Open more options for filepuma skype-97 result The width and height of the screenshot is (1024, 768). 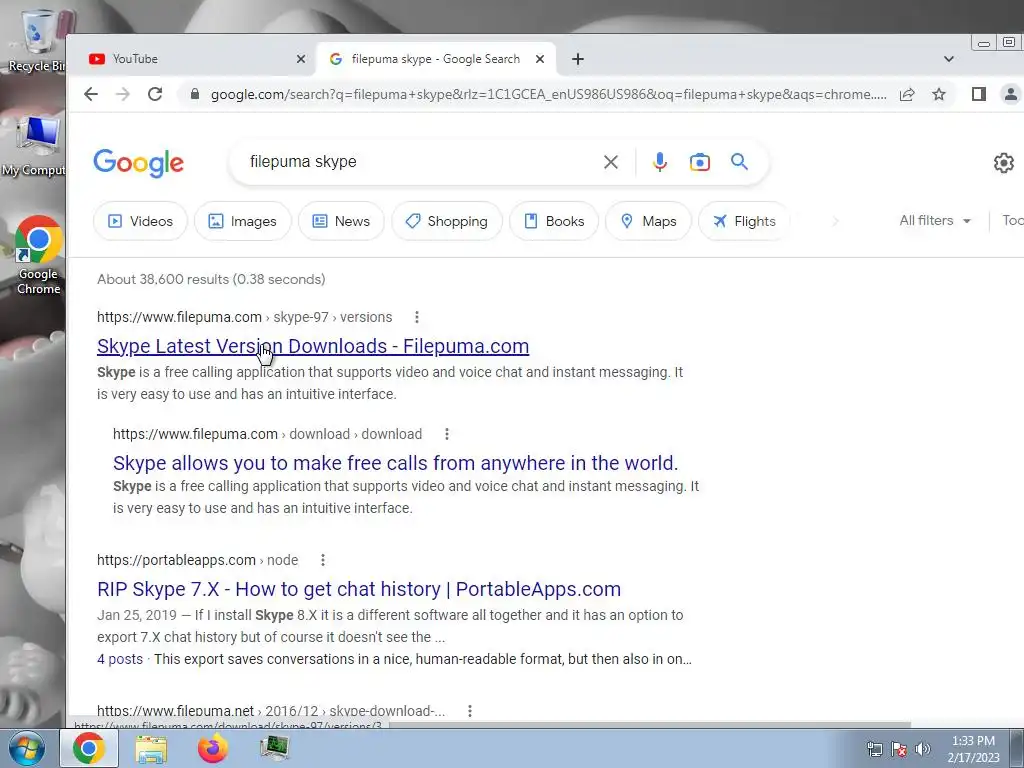[417, 317]
